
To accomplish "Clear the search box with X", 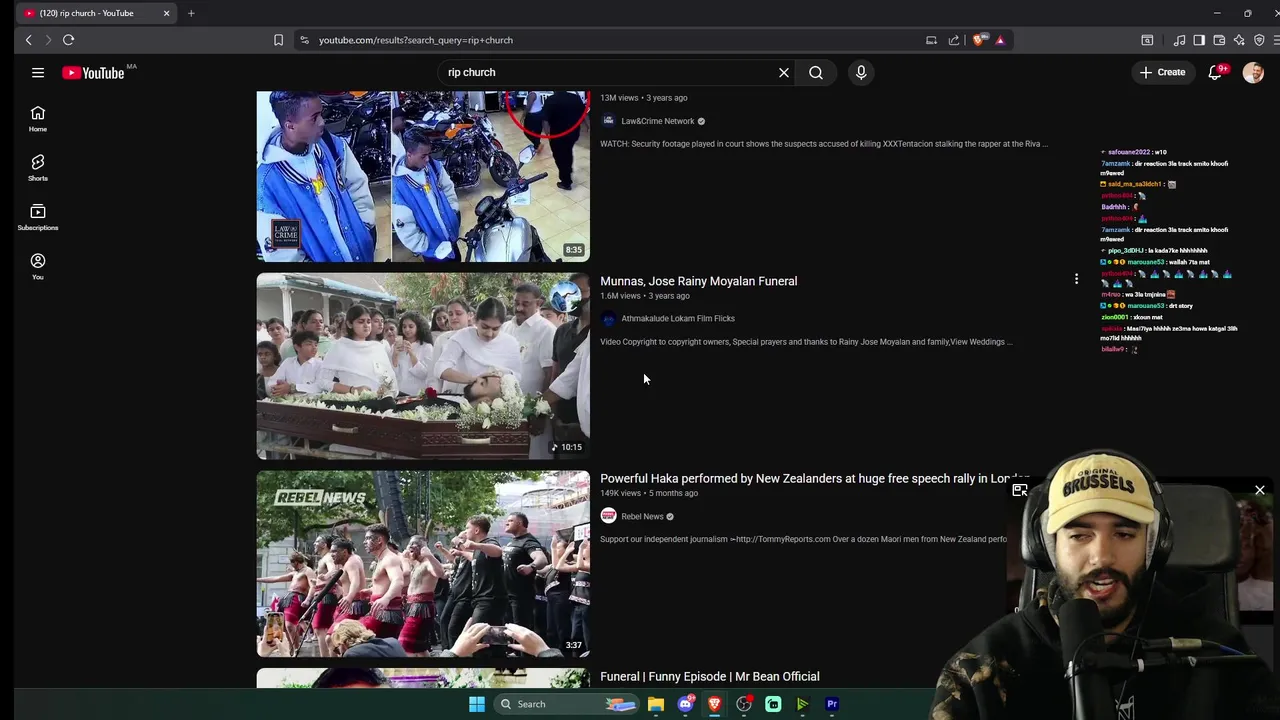I will 784,72.
